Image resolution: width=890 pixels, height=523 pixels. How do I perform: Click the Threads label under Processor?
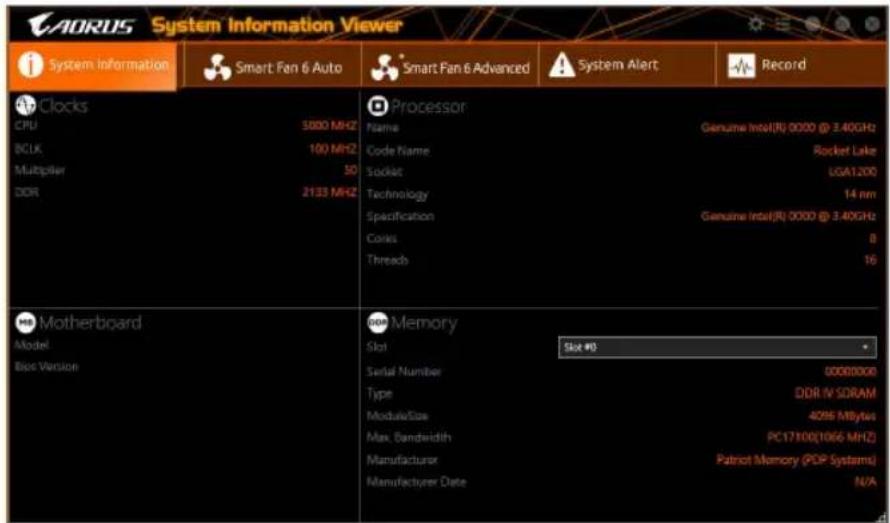click(x=387, y=260)
